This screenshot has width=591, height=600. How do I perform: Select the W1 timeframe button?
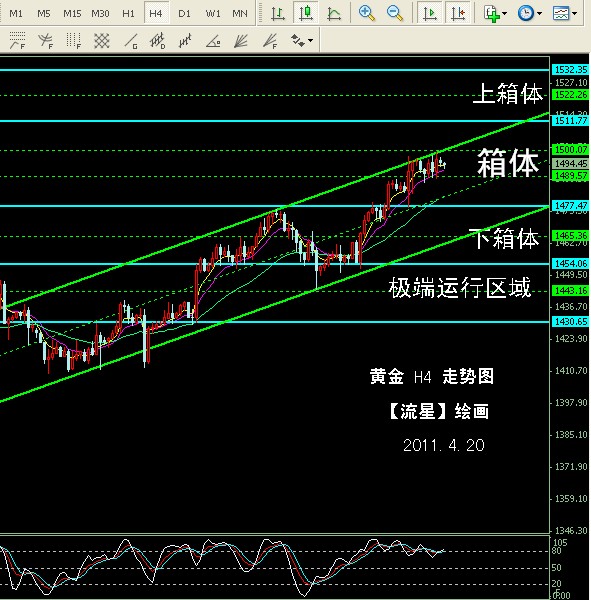[x=213, y=14]
